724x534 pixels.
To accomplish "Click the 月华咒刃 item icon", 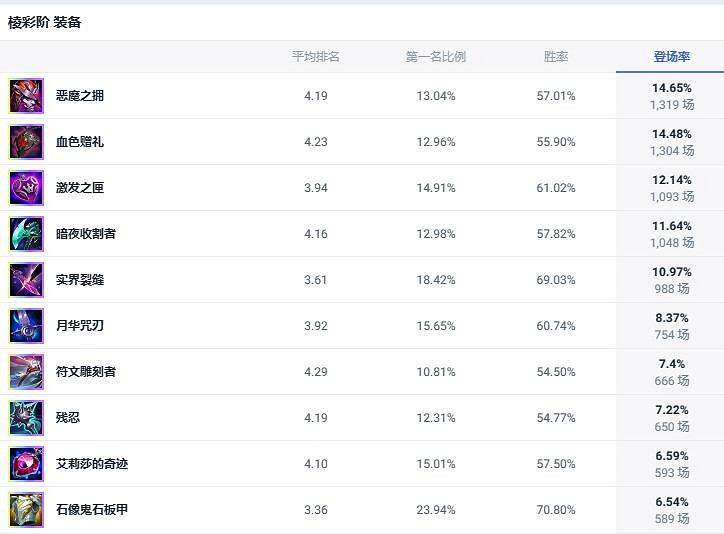I will pos(26,326).
